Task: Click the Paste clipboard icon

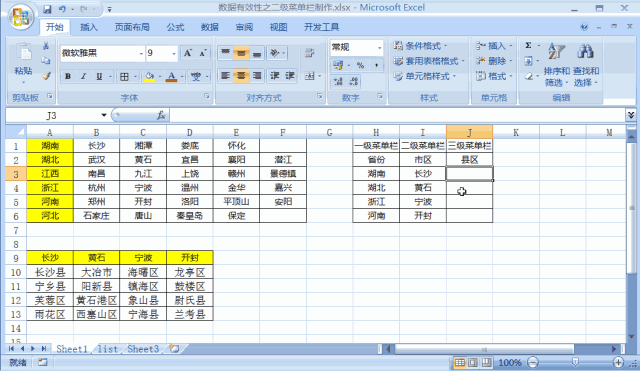Action: tap(23, 53)
